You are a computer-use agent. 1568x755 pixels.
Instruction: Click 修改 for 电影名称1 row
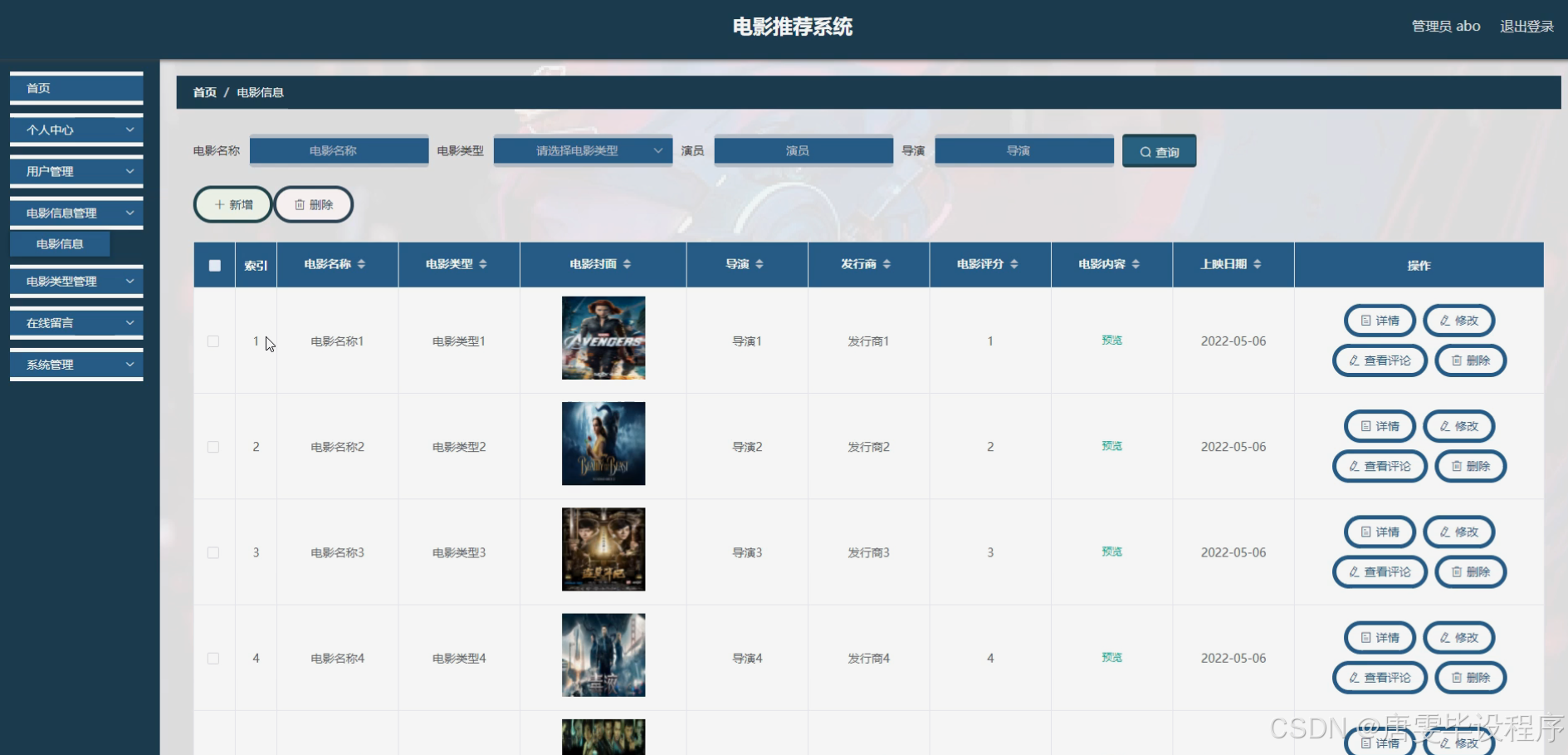click(x=1459, y=321)
